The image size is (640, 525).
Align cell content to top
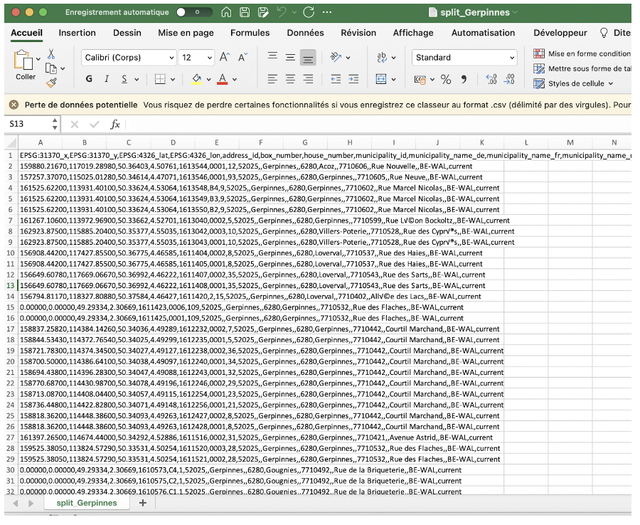(x=272, y=57)
